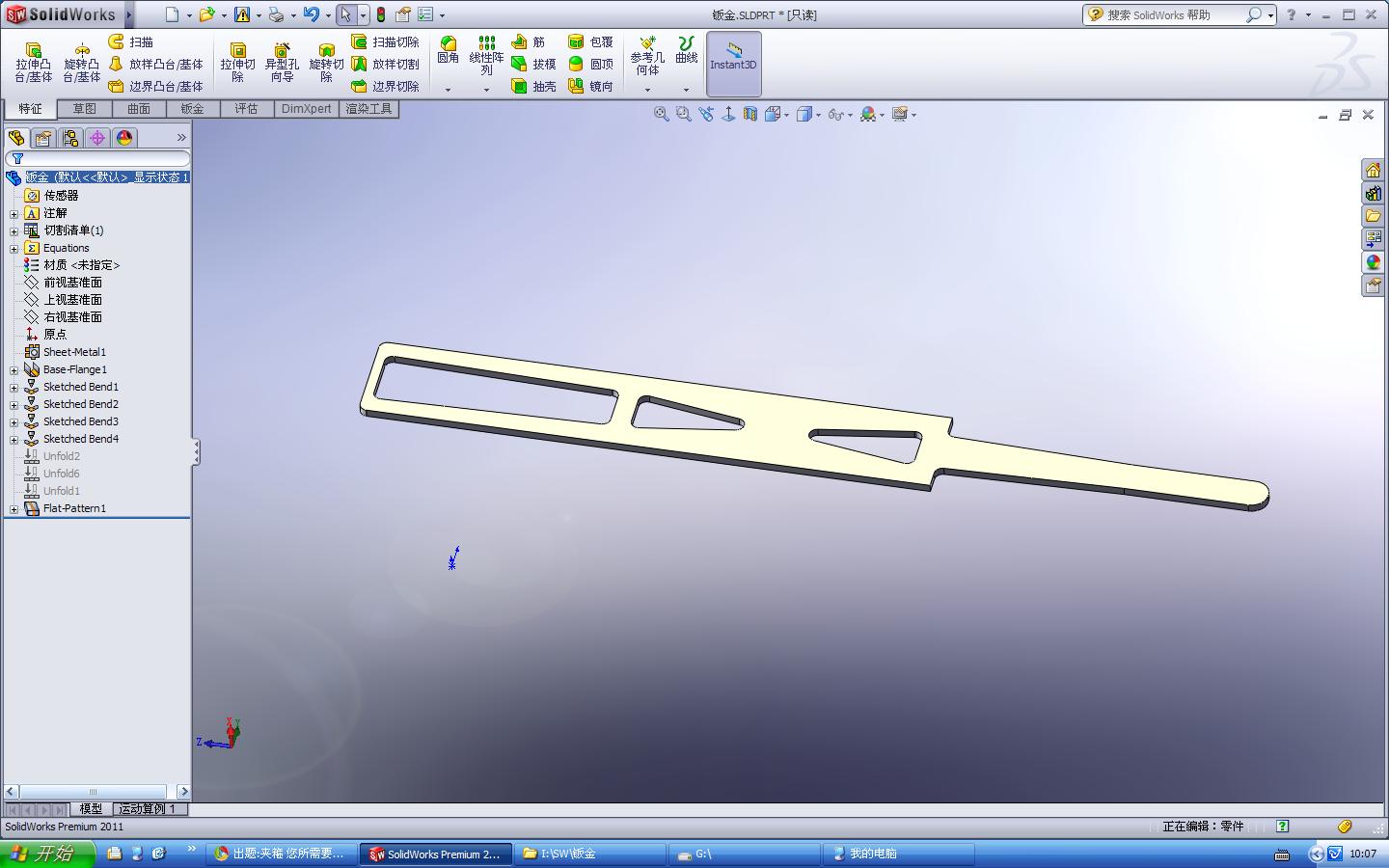Screen dimensions: 1389x868
Task: Click the Zoom to Area view icon
Action: tap(684, 114)
